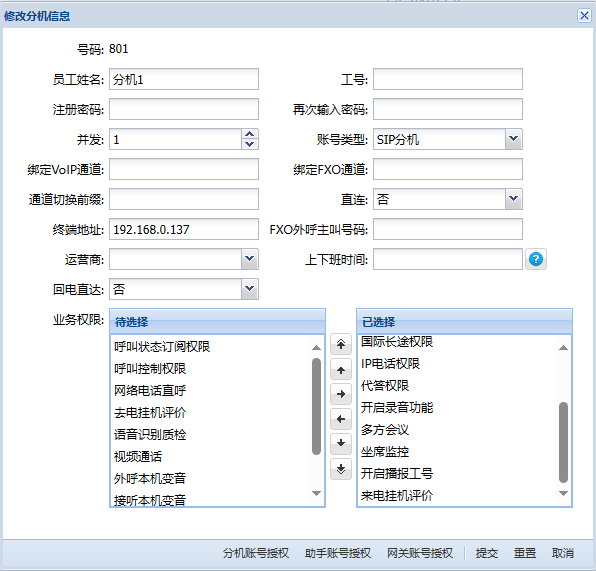Select 来电挂机评价 in 已选择 list

pyautogui.click(x=458, y=495)
